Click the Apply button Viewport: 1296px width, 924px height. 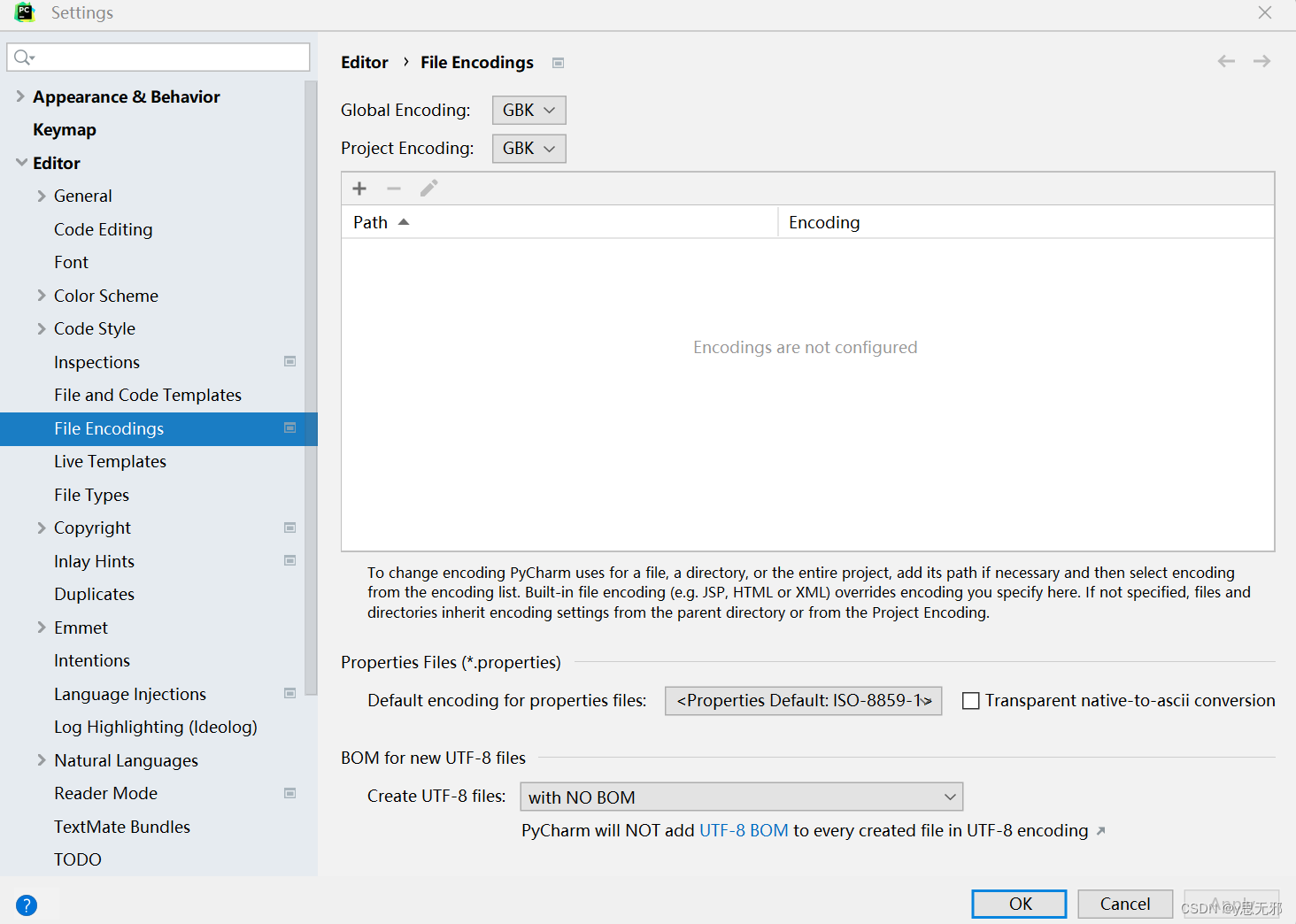(x=1231, y=904)
